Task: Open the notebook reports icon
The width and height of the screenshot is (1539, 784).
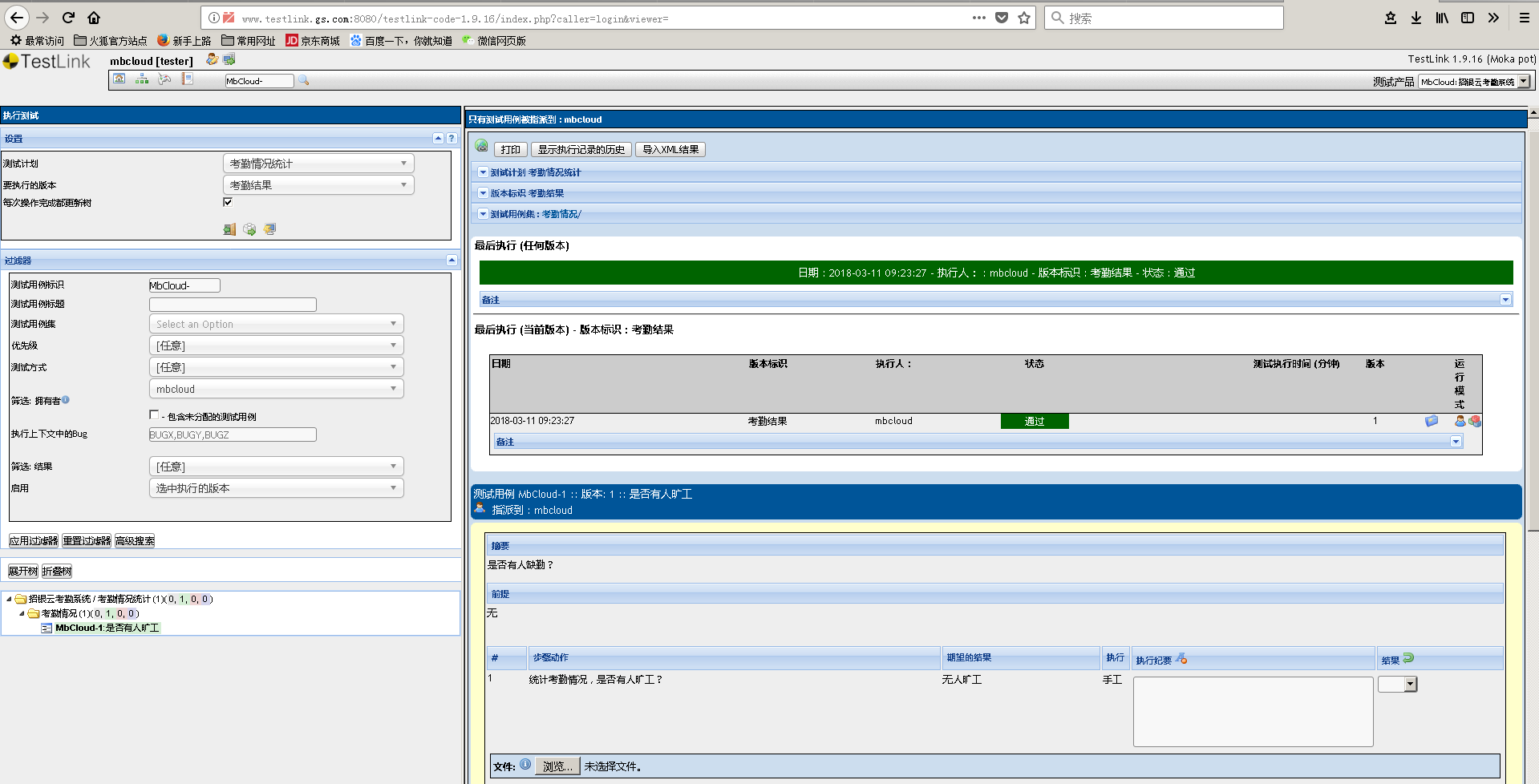Action: pyautogui.click(x=187, y=79)
